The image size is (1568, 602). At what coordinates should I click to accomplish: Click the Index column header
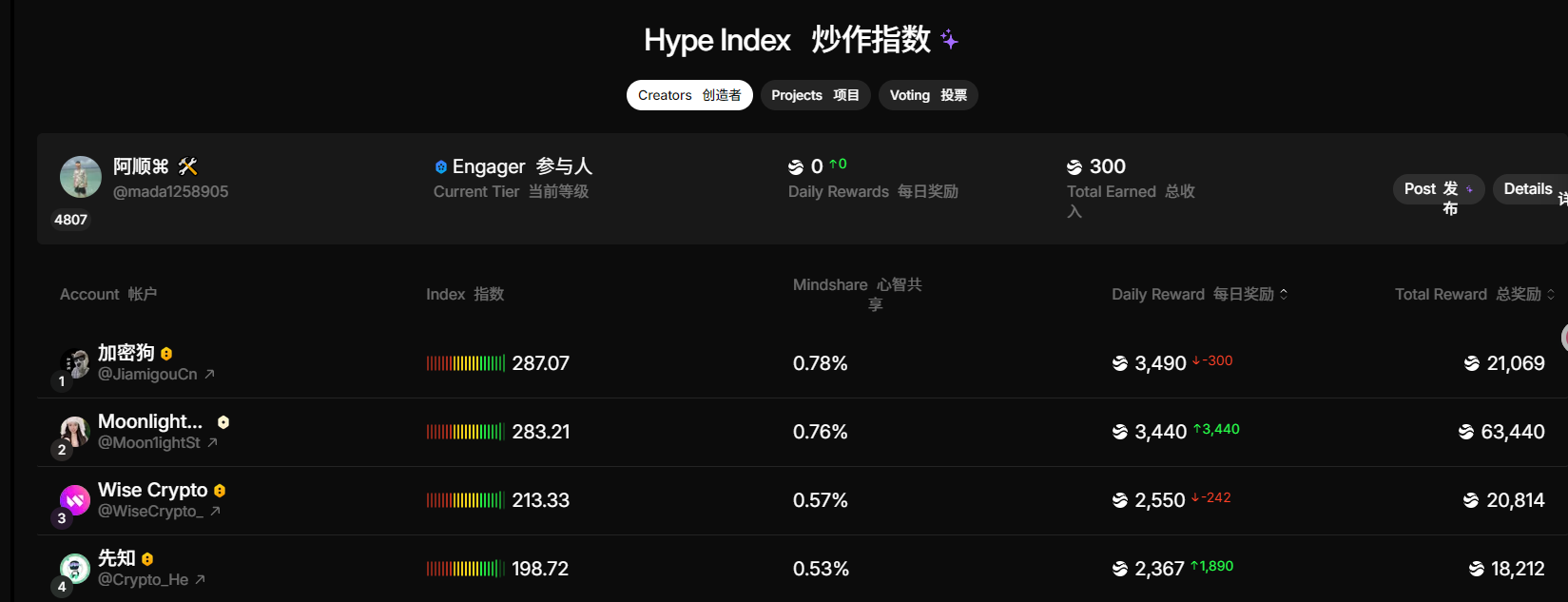click(x=465, y=295)
